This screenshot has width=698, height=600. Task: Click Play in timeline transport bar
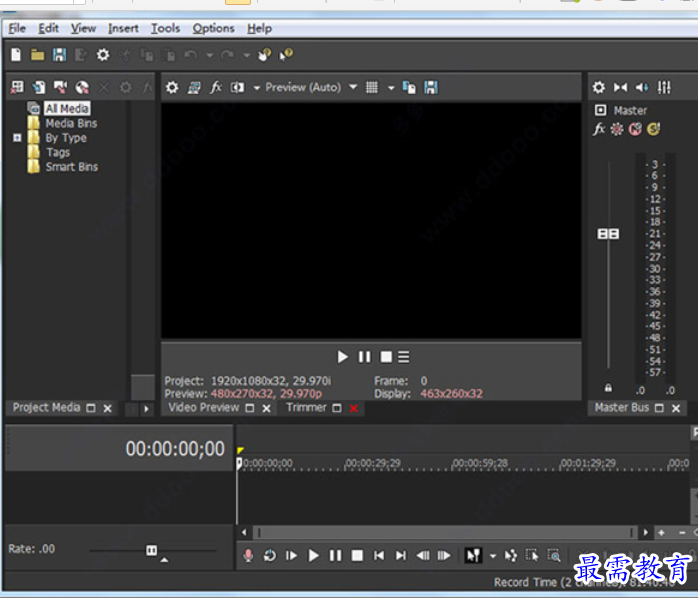(313, 555)
